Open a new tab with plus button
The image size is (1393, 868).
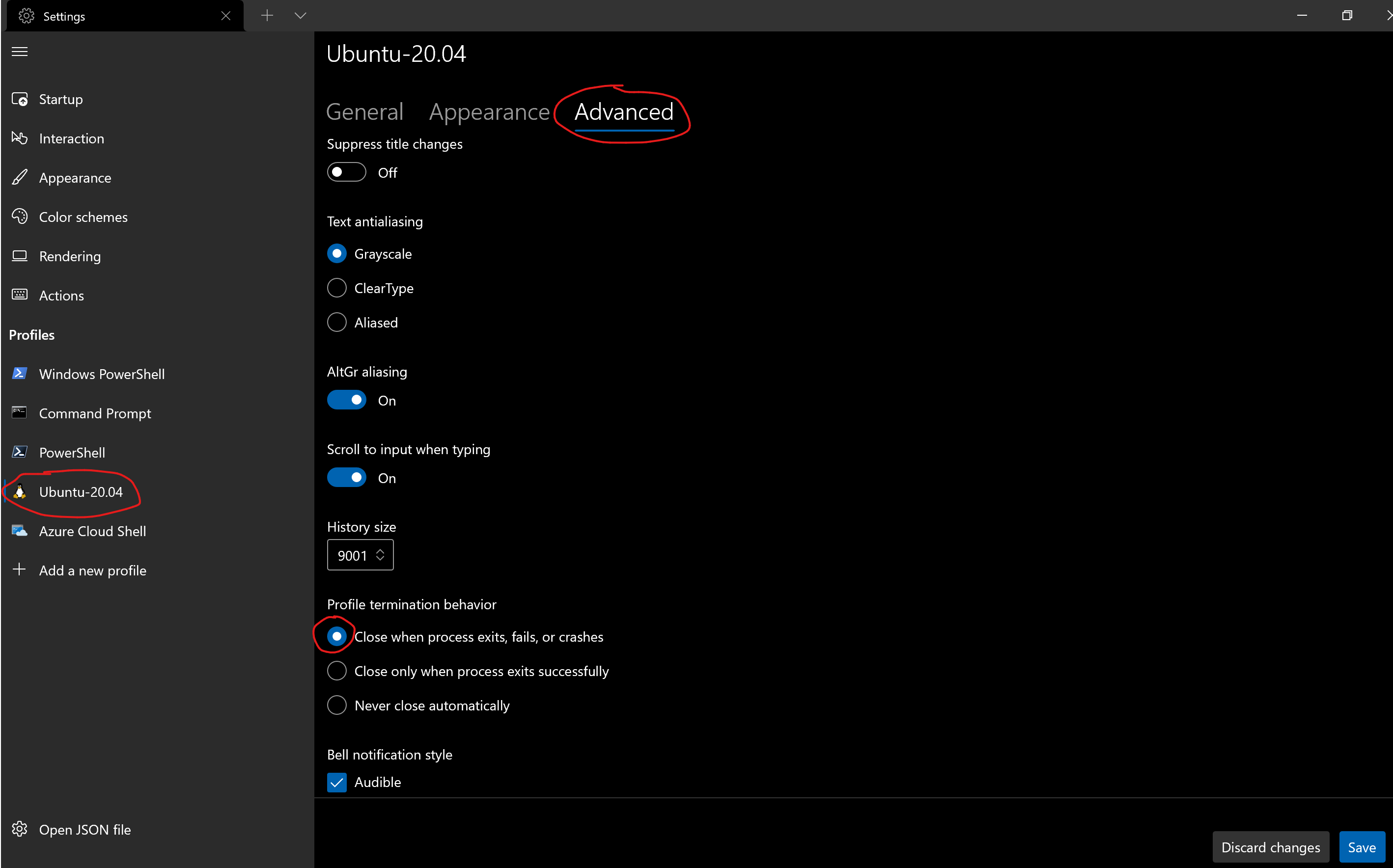[x=267, y=16]
